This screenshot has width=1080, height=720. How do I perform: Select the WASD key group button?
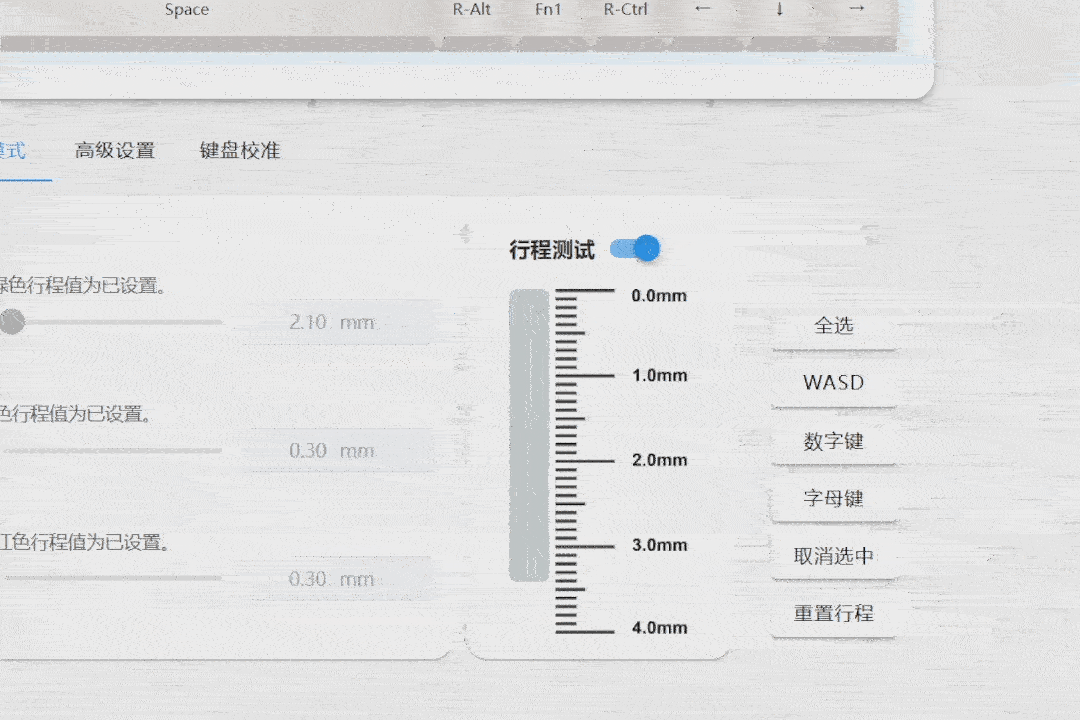pyautogui.click(x=835, y=383)
